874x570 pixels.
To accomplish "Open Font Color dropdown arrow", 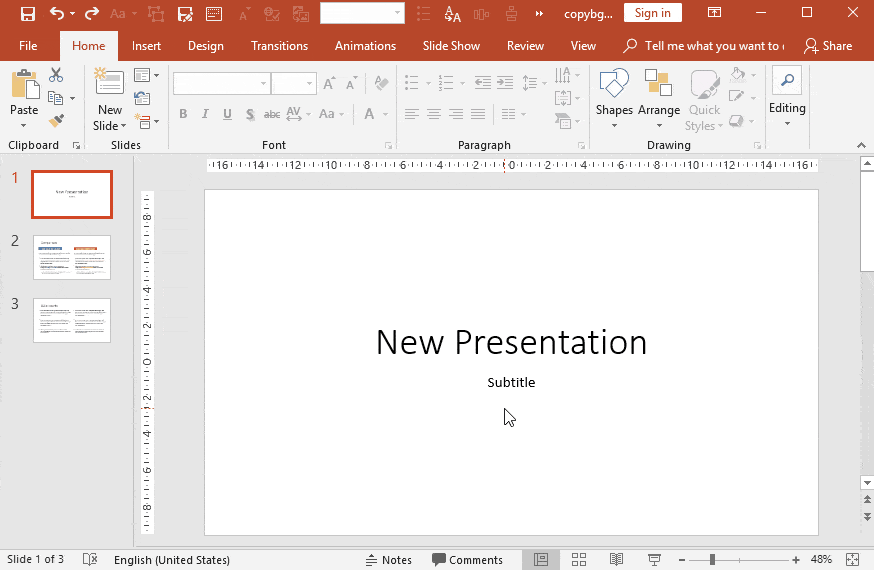I will pos(386,114).
